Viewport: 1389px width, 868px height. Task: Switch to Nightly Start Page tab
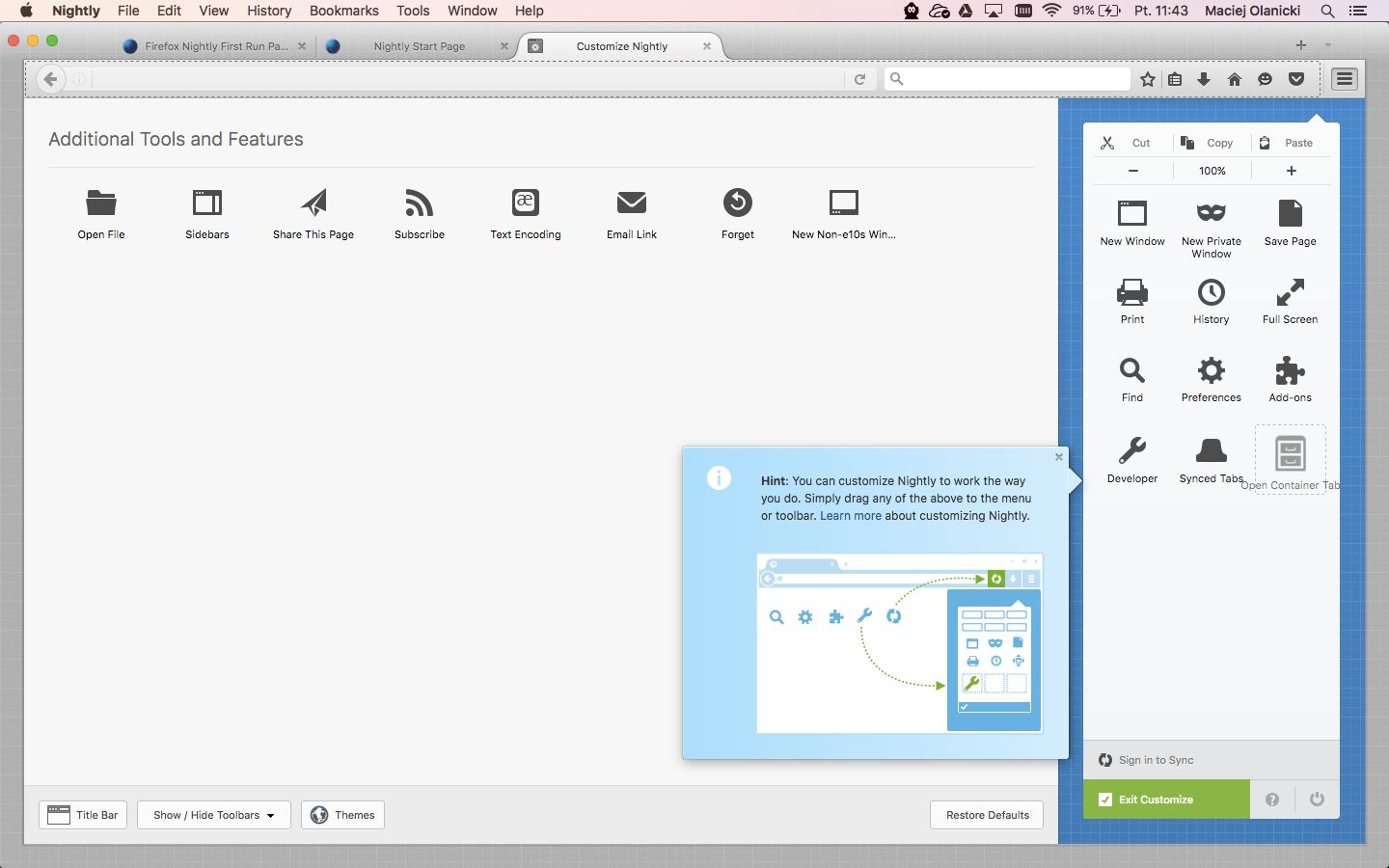tap(418, 46)
